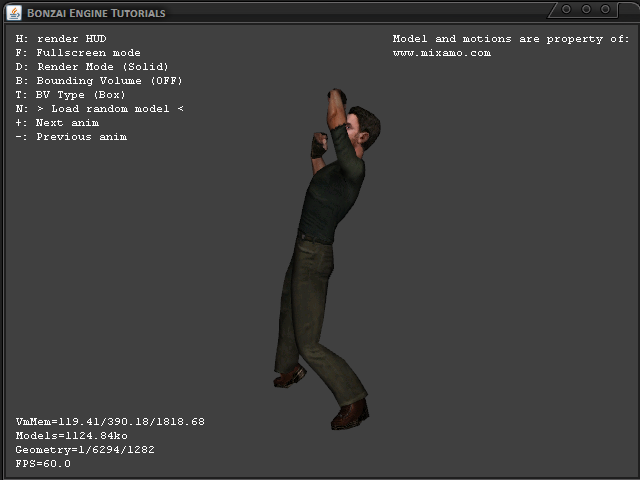
Task: Click the FPS=60.0 counter
Action: [x=43, y=464]
